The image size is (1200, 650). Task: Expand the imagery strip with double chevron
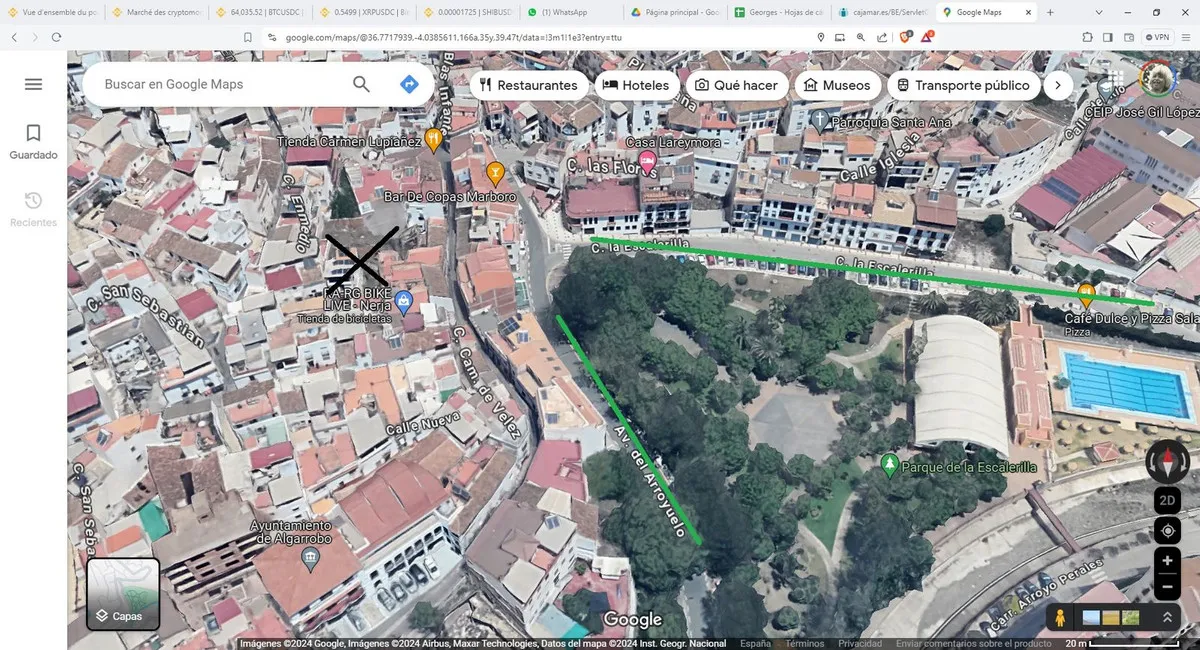tap(1166, 618)
